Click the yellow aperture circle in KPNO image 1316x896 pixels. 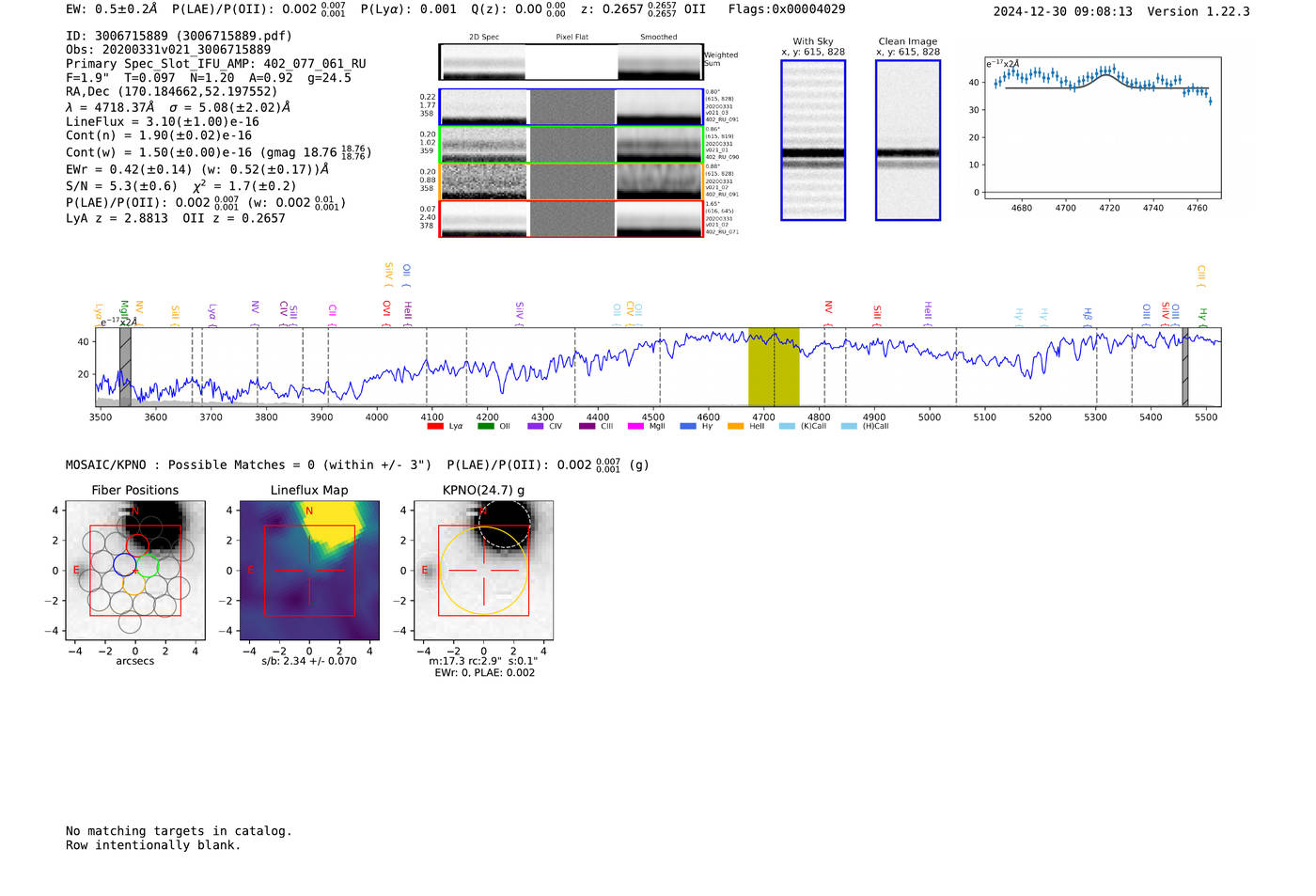tap(483, 571)
